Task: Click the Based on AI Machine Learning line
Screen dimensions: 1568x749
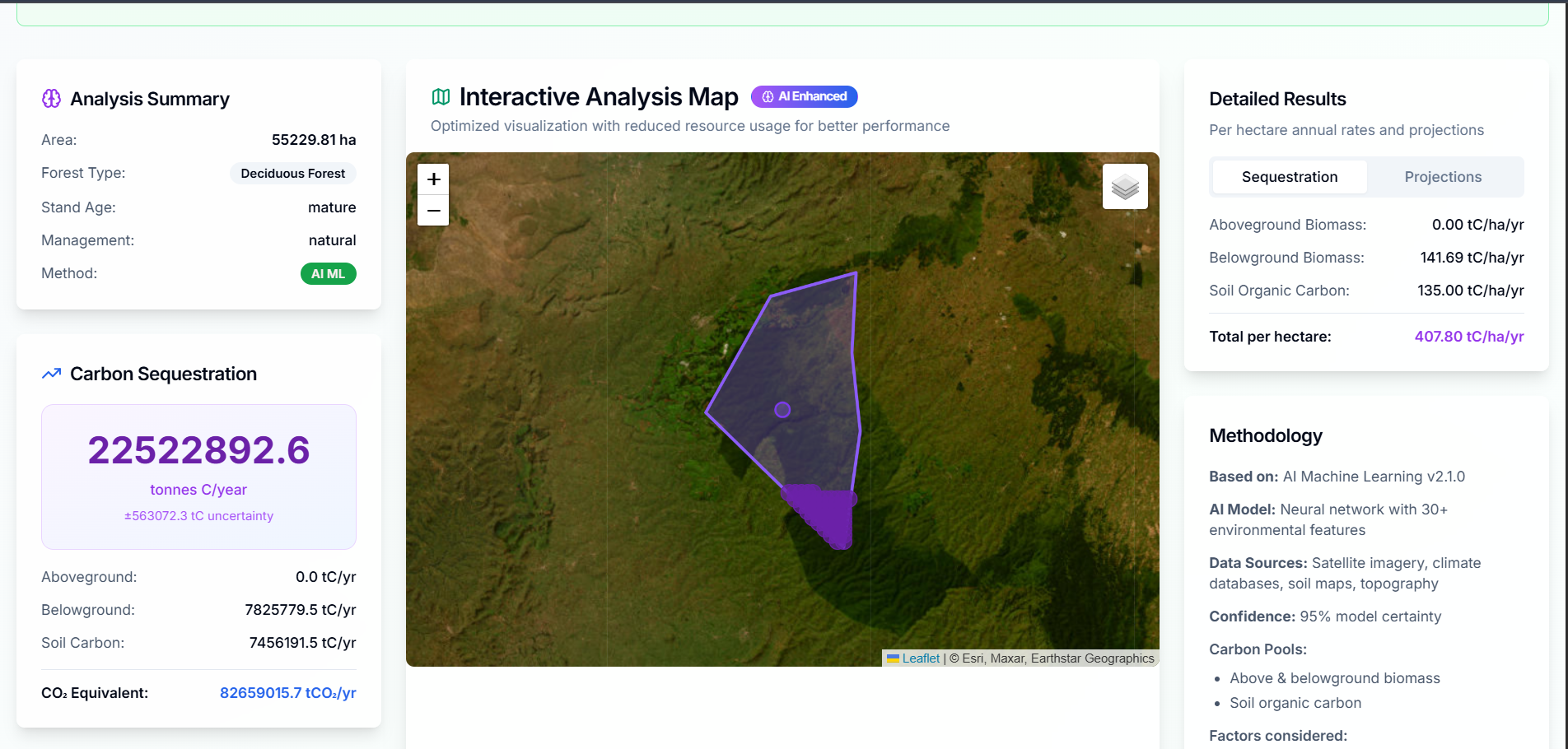Action: (x=1337, y=477)
